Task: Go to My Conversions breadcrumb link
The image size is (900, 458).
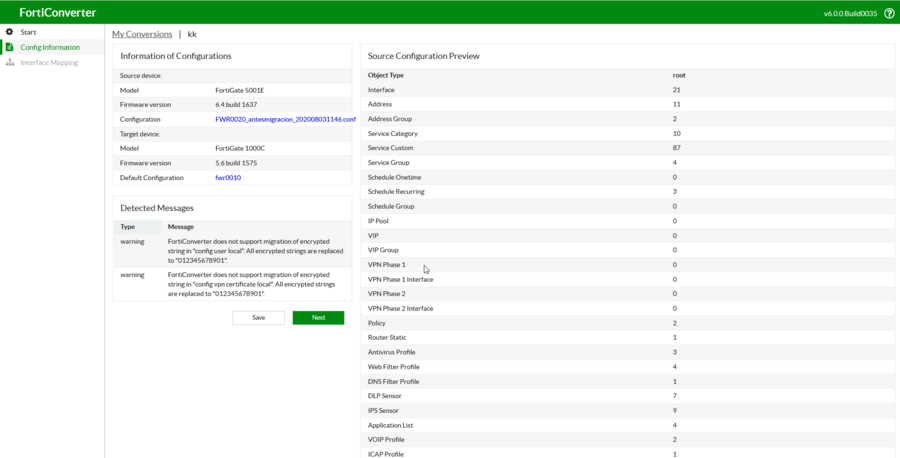Action: coord(142,34)
